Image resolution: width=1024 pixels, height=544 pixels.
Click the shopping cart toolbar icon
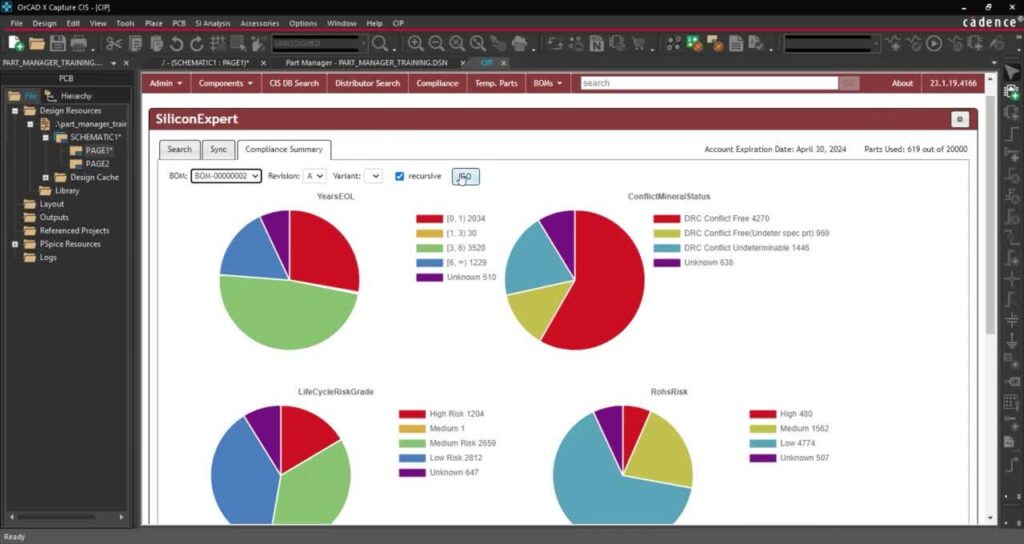[x=638, y=44]
